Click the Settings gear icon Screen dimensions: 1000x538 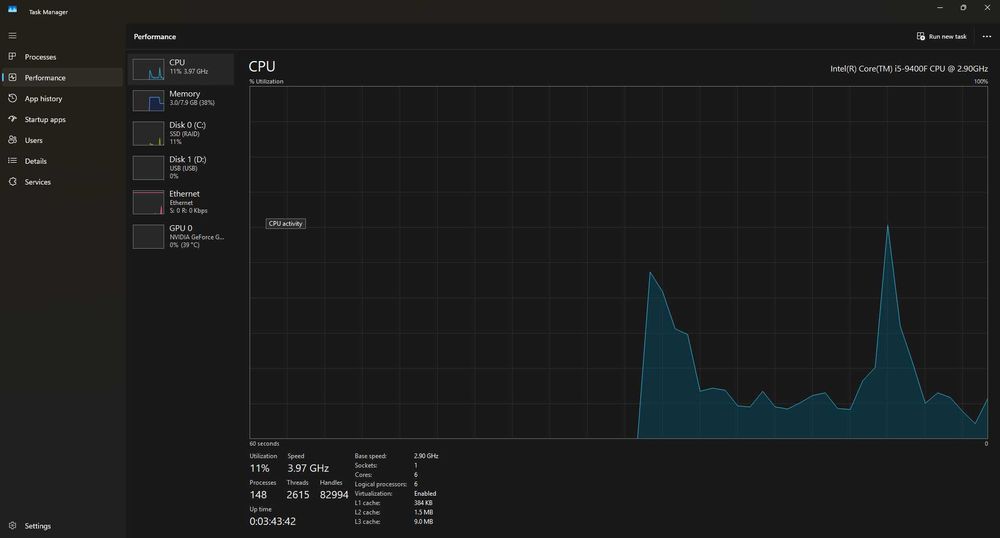(x=12, y=526)
